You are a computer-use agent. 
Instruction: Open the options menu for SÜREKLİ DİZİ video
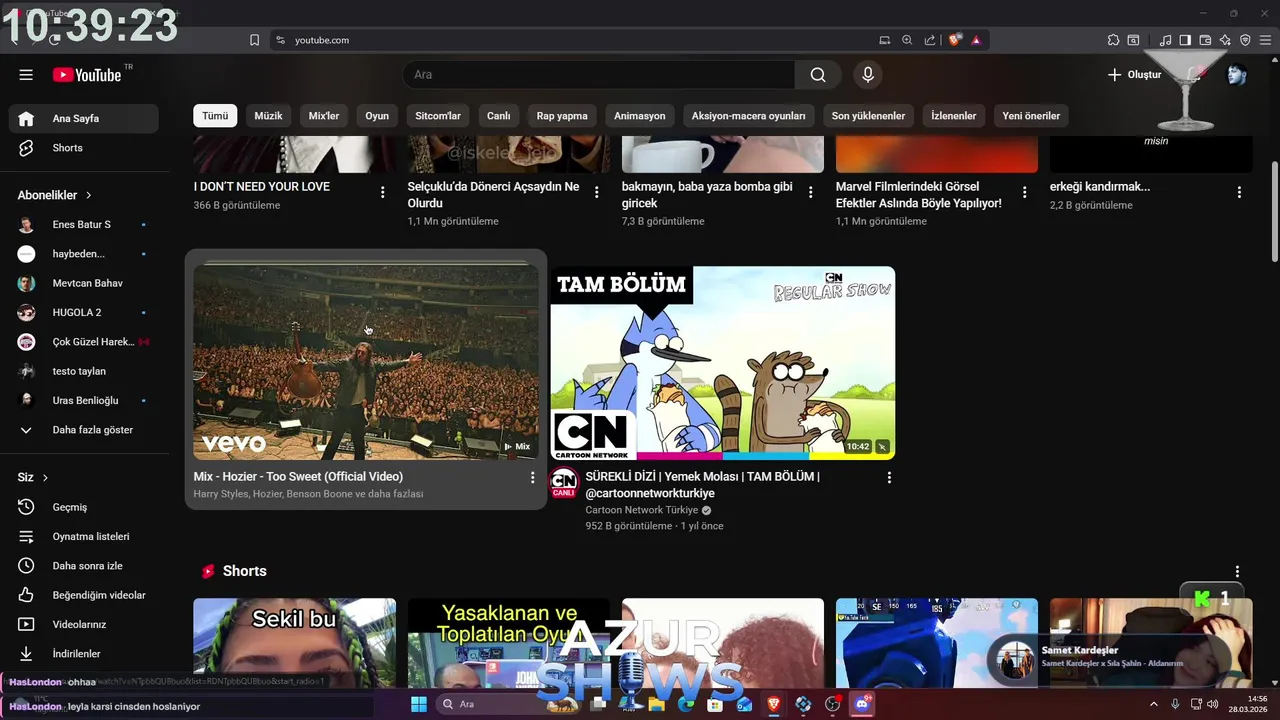pos(889,478)
